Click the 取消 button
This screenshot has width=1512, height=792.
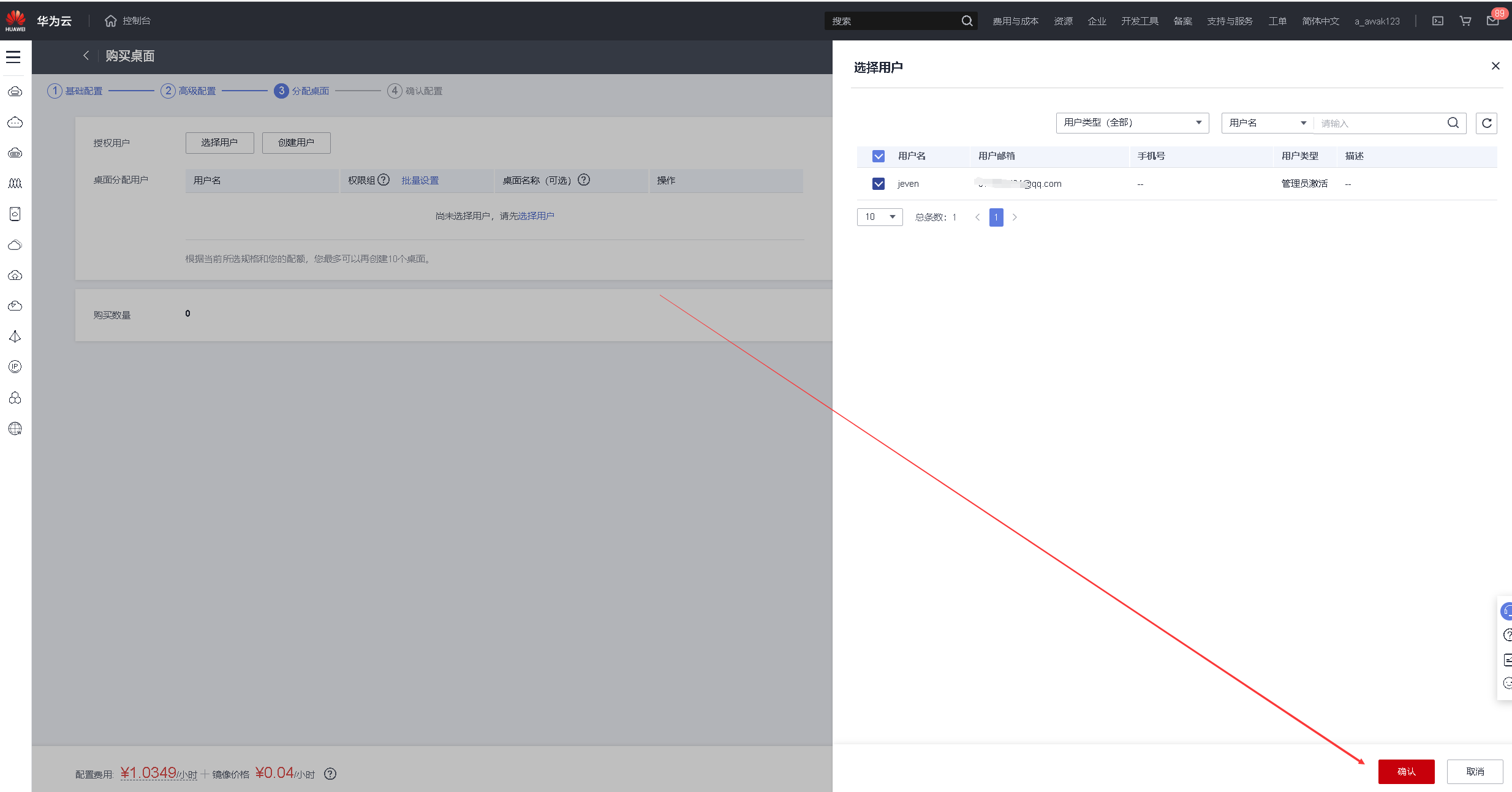[1475, 771]
